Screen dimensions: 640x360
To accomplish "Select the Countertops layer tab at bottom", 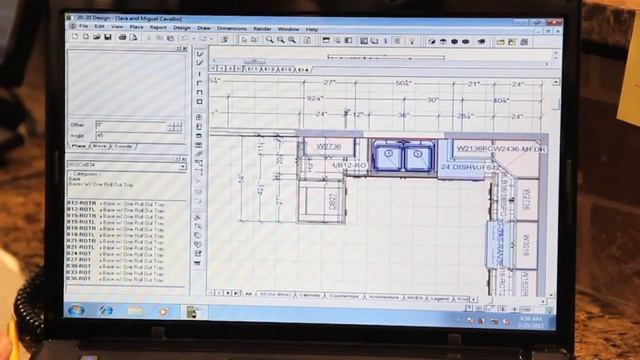I will pyautogui.click(x=344, y=296).
